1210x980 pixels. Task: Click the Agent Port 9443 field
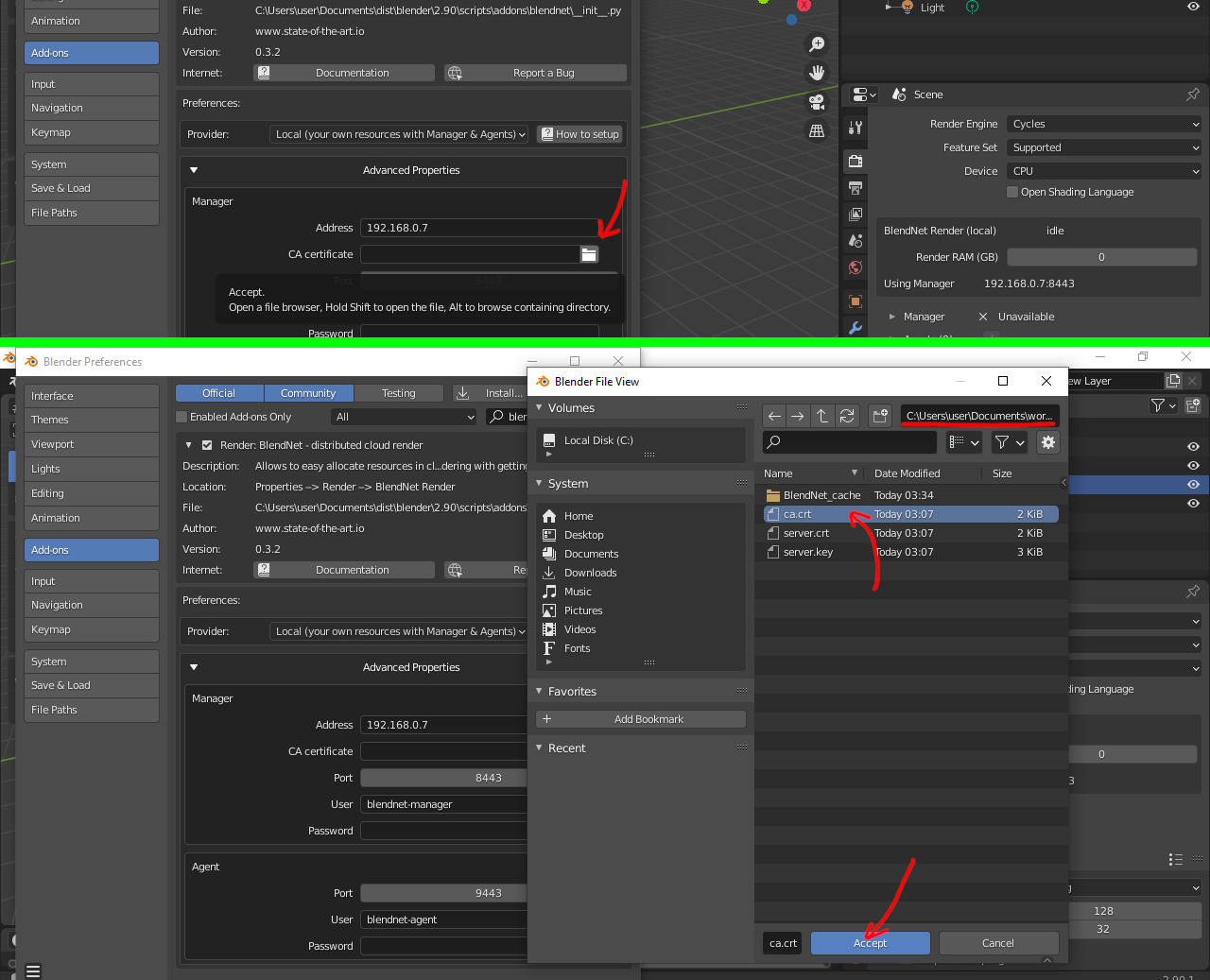pos(443,893)
